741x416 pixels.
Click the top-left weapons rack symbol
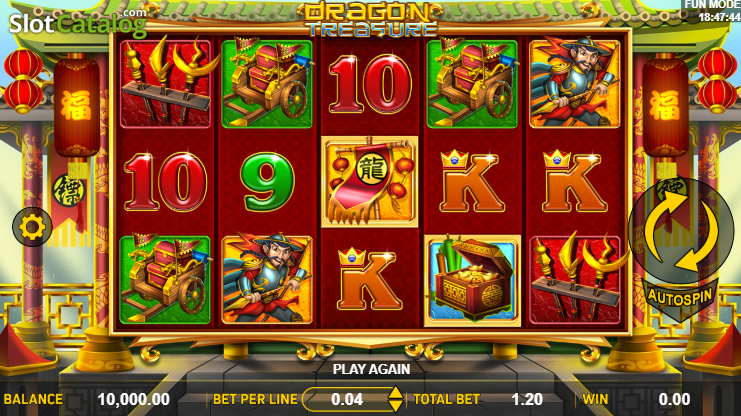[165, 84]
